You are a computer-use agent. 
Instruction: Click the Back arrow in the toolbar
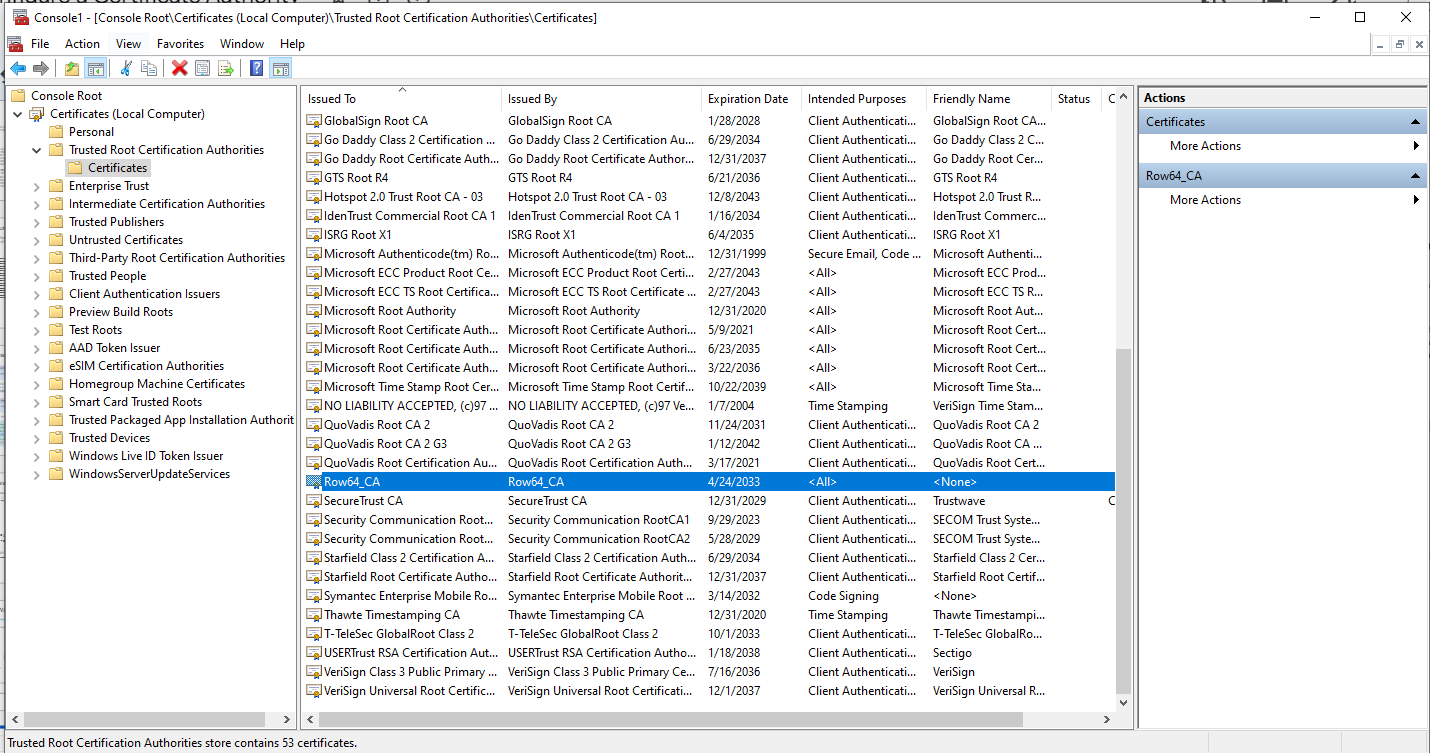[x=18, y=68]
